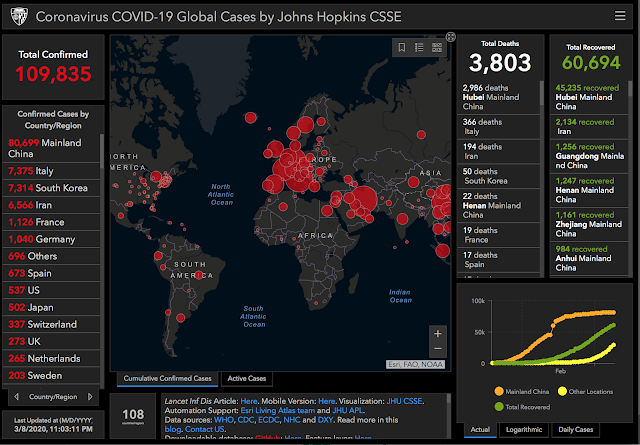The image size is (640, 445).
Task: Select Netherlands row with 265 cases
Action: pos(51,358)
